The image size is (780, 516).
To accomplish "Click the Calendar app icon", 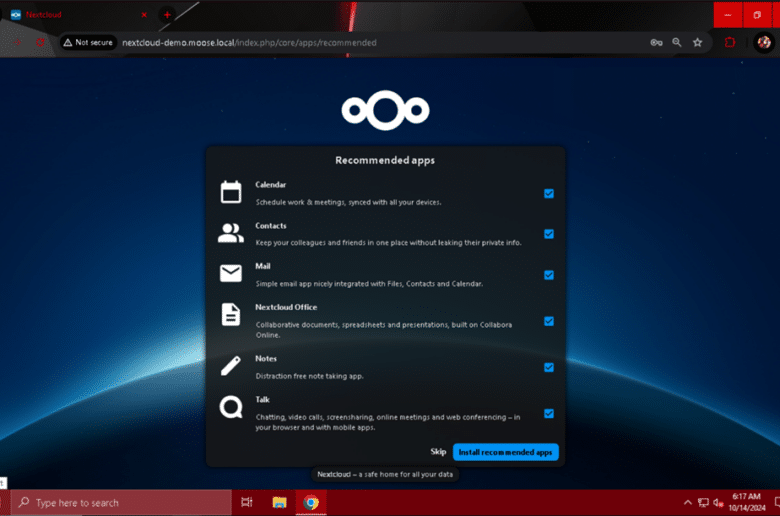I will pyautogui.click(x=231, y=192).
